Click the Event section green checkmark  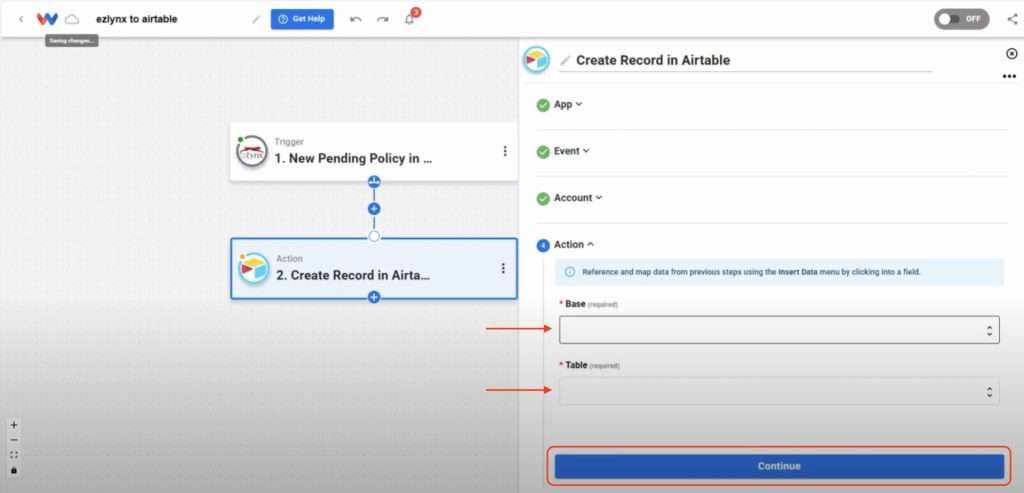[543, 151]
